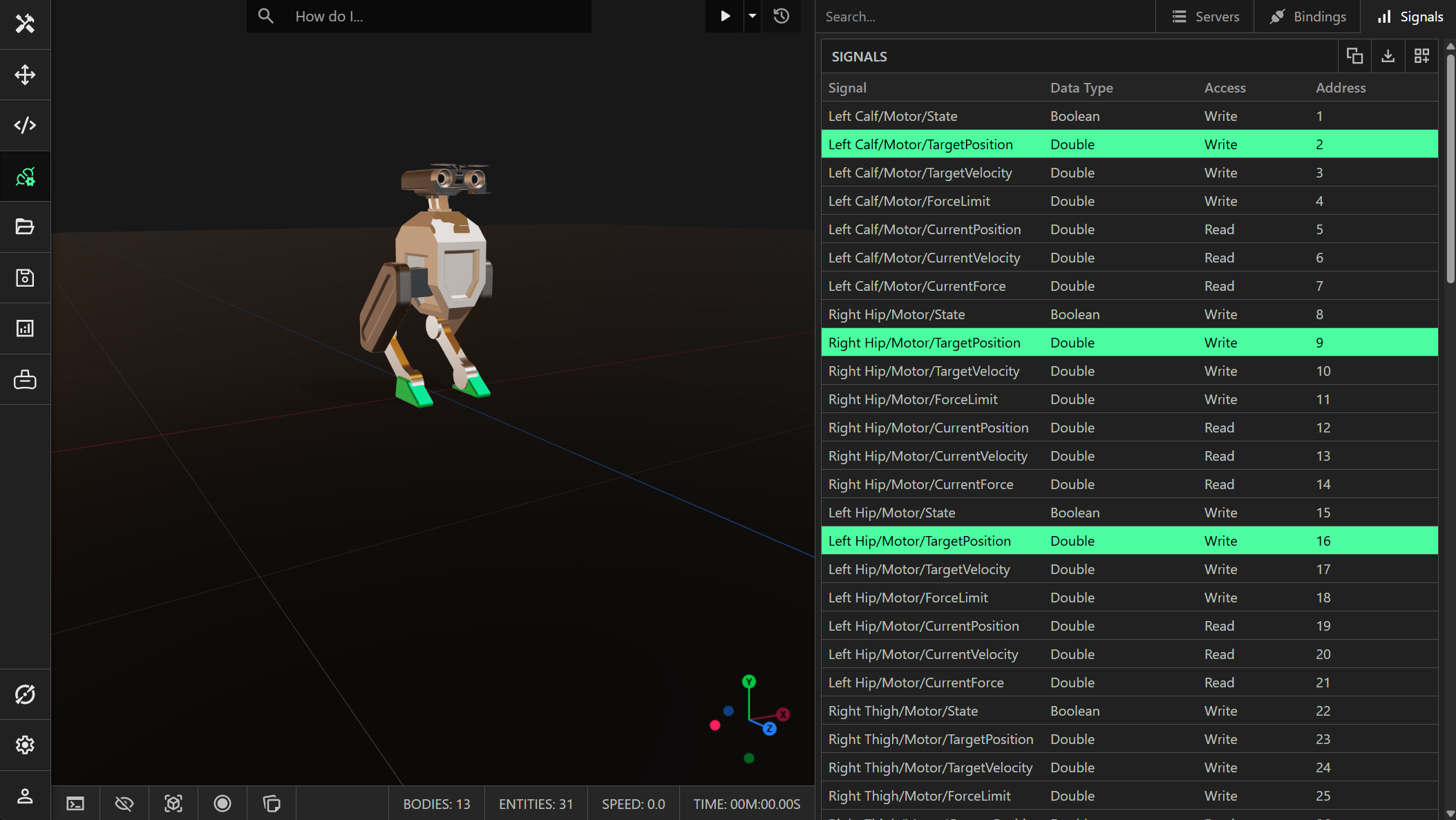This screenshot has width=1456, height=820.
Task: Open the folder icon in sidebar
Action: tap(25, 227)
